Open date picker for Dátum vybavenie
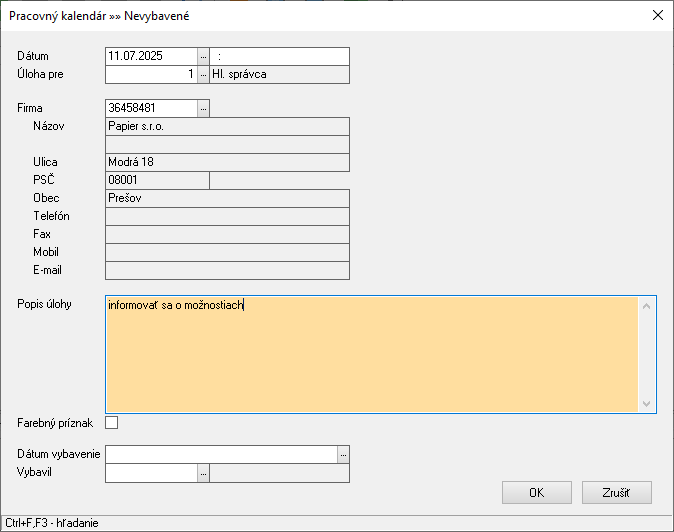 pyautogui.click(x=343, y=454)
